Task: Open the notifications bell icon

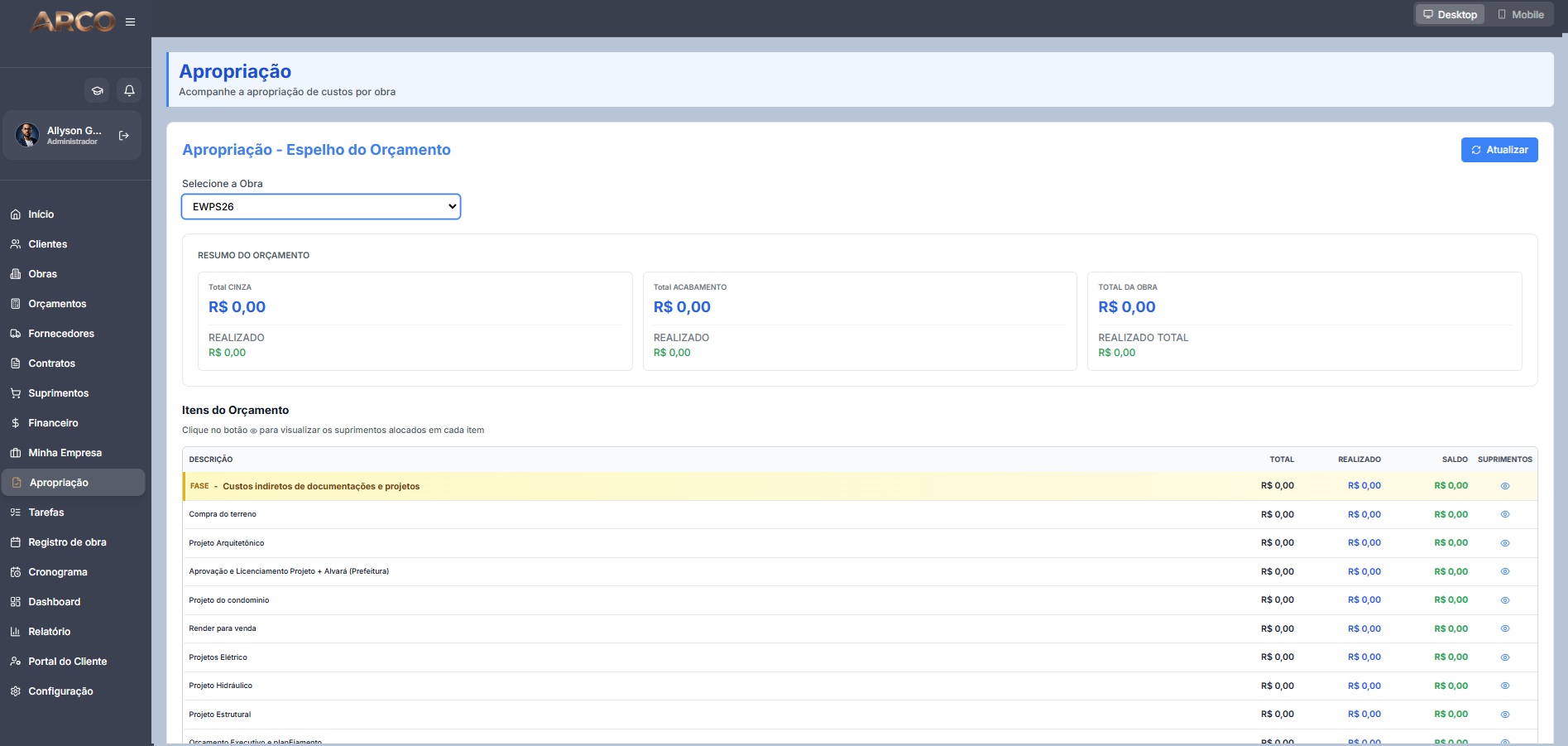Action: coord(129,90)
